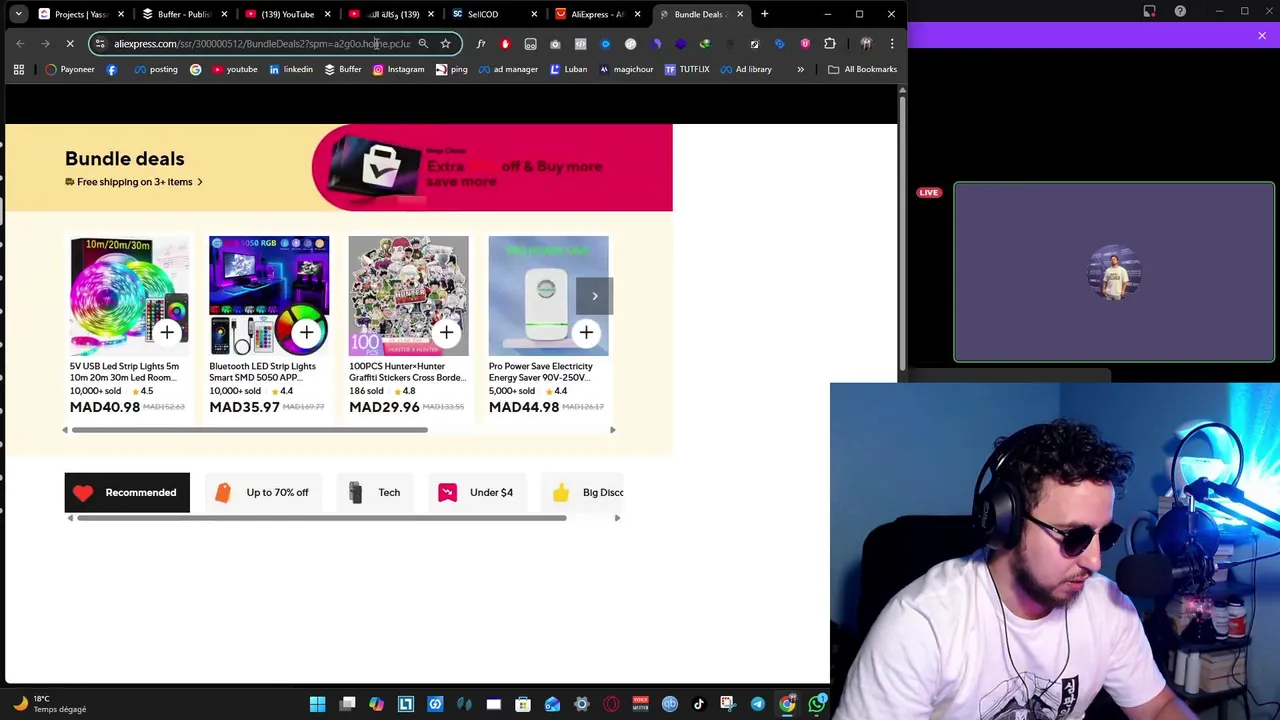Image resolution: width=1280 pixels, height=720 pixels.
Task: Open Microsoft Store from the taskbar
Action: 523,705
